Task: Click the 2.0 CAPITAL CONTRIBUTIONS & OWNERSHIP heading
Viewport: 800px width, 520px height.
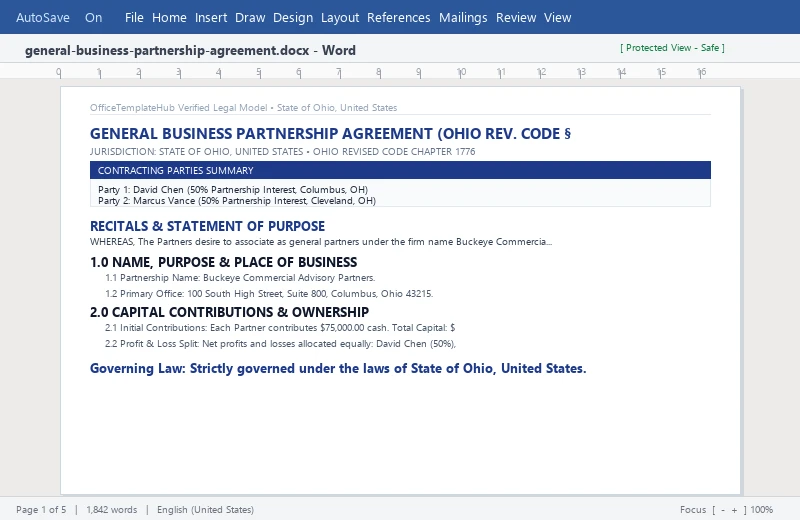Action: [x=229, y=312]
